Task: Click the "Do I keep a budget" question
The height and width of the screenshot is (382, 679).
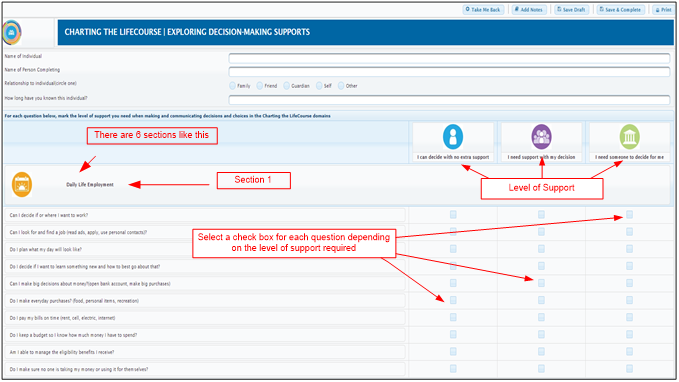Action: coord(73,335)
